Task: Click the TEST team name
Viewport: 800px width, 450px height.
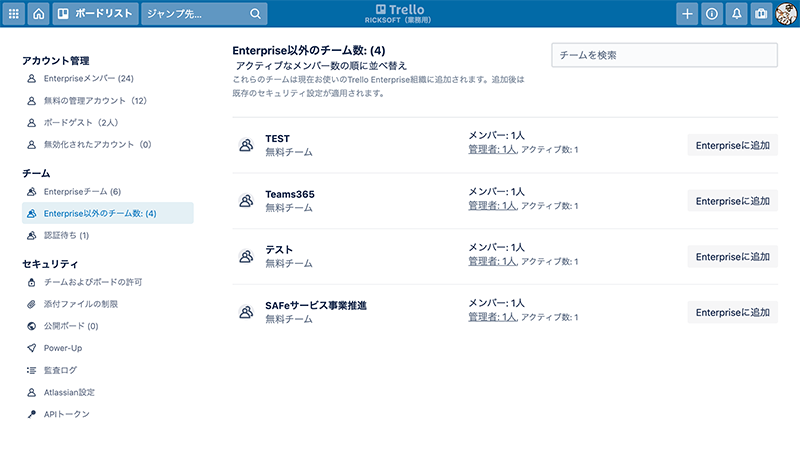Action: (278, 139)
